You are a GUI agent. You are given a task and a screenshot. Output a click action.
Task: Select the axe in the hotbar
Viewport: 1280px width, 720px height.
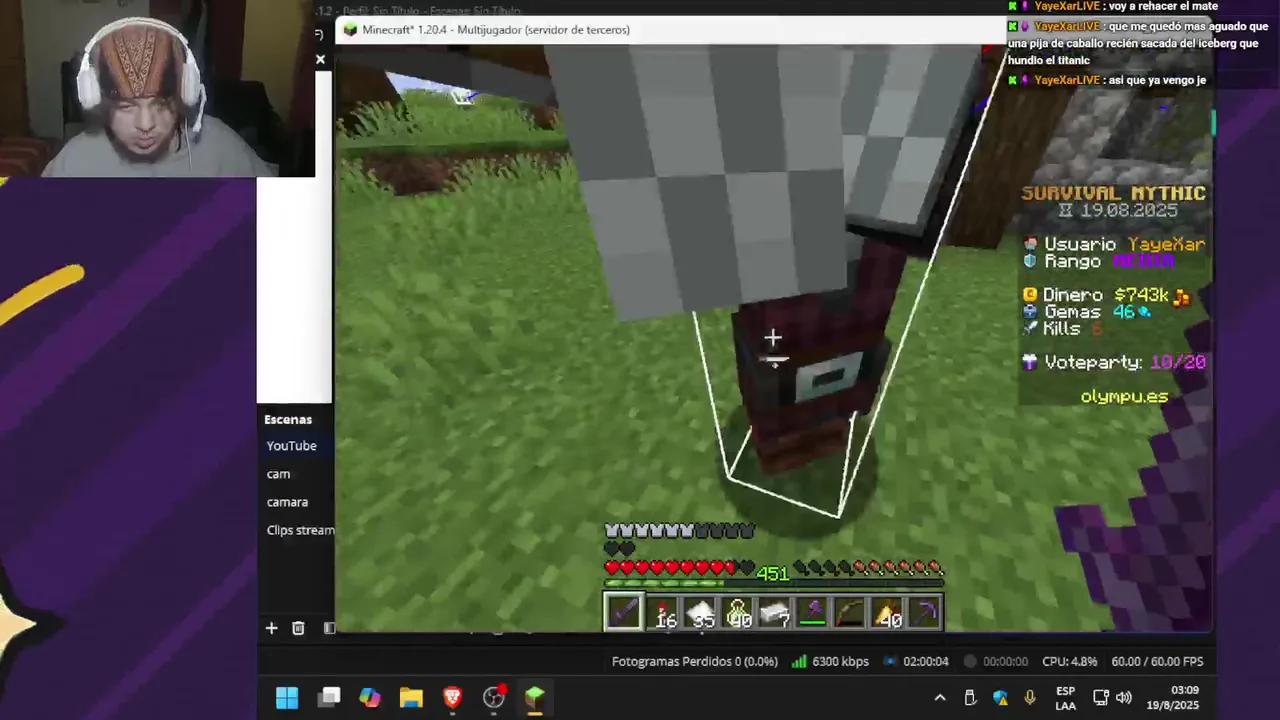[x=811, y=612]
